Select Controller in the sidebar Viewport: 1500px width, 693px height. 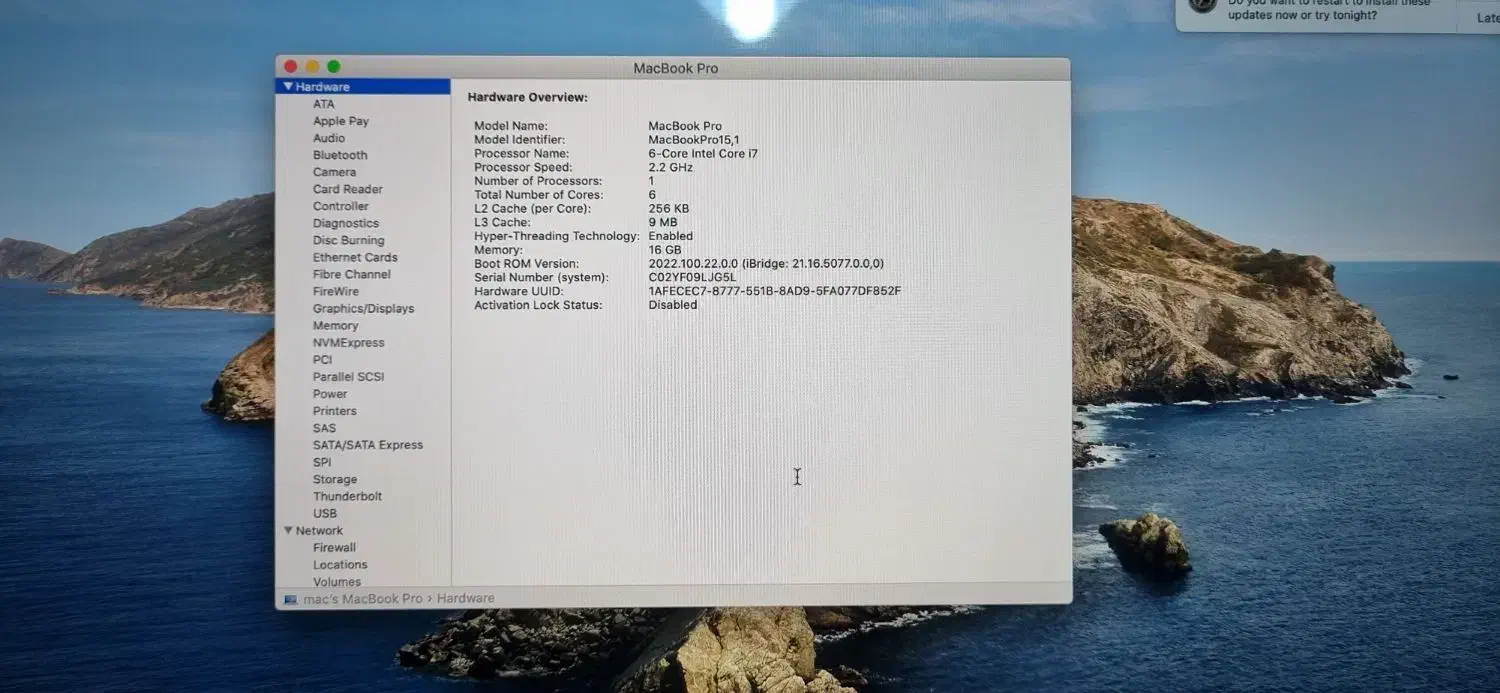pyautogui.click(x=341, y=206)
